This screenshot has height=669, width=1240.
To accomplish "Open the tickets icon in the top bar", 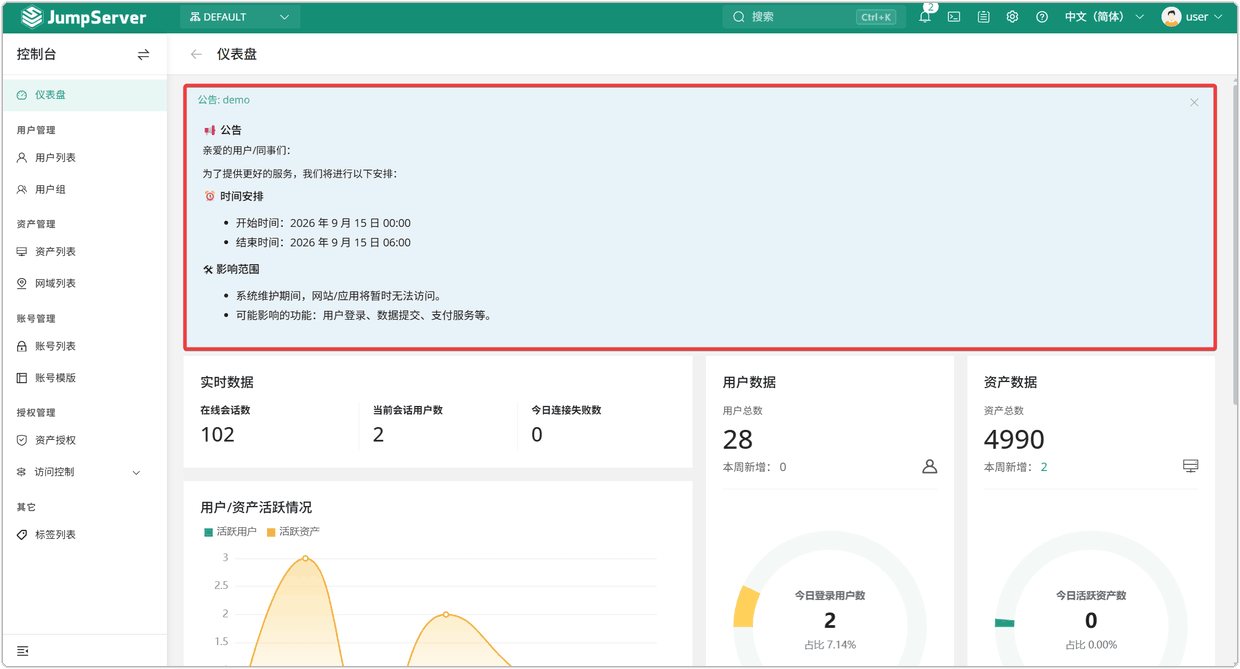I will point(983,17).
